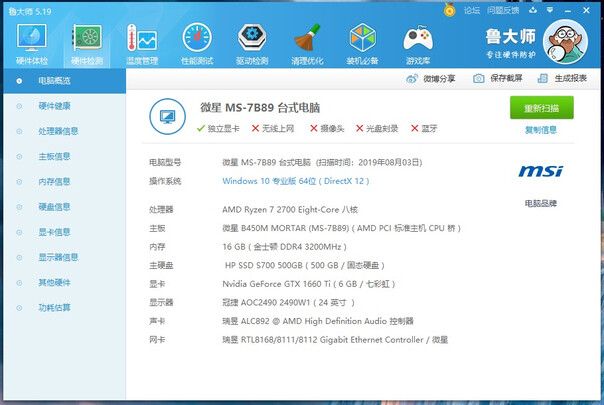Click the 驱动检测 driver detection icon
This screenshot has width=604, height=405.
click(x=251, y=41)
